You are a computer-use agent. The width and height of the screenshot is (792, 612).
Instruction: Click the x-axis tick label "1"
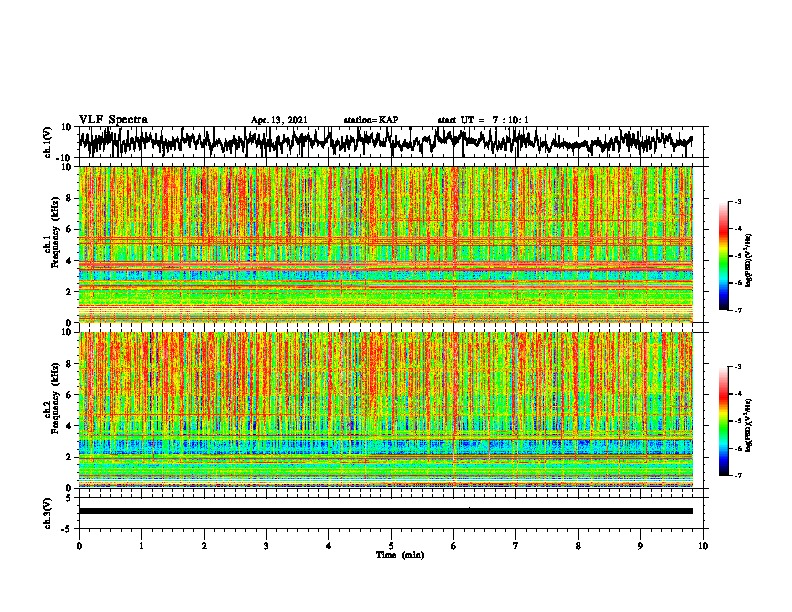pos(141,546)
